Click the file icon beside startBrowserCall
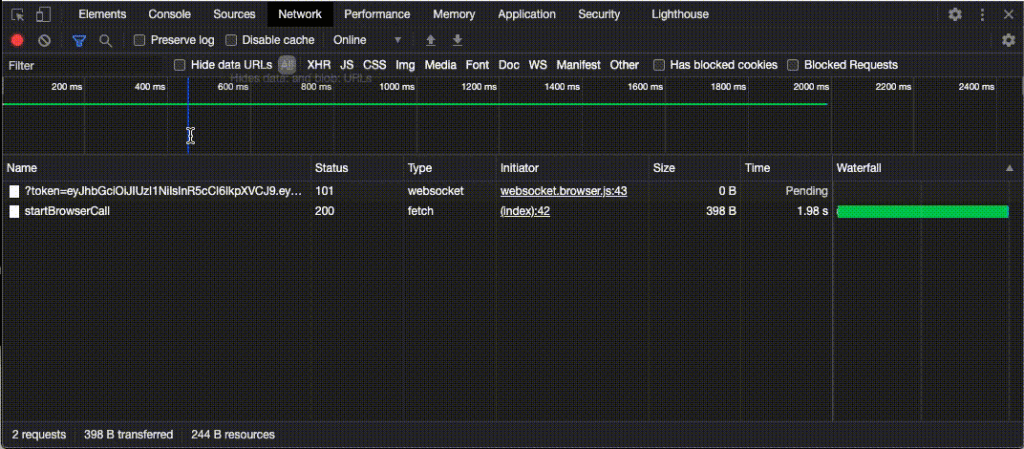1024x449 pixels. tap(14, 211)
